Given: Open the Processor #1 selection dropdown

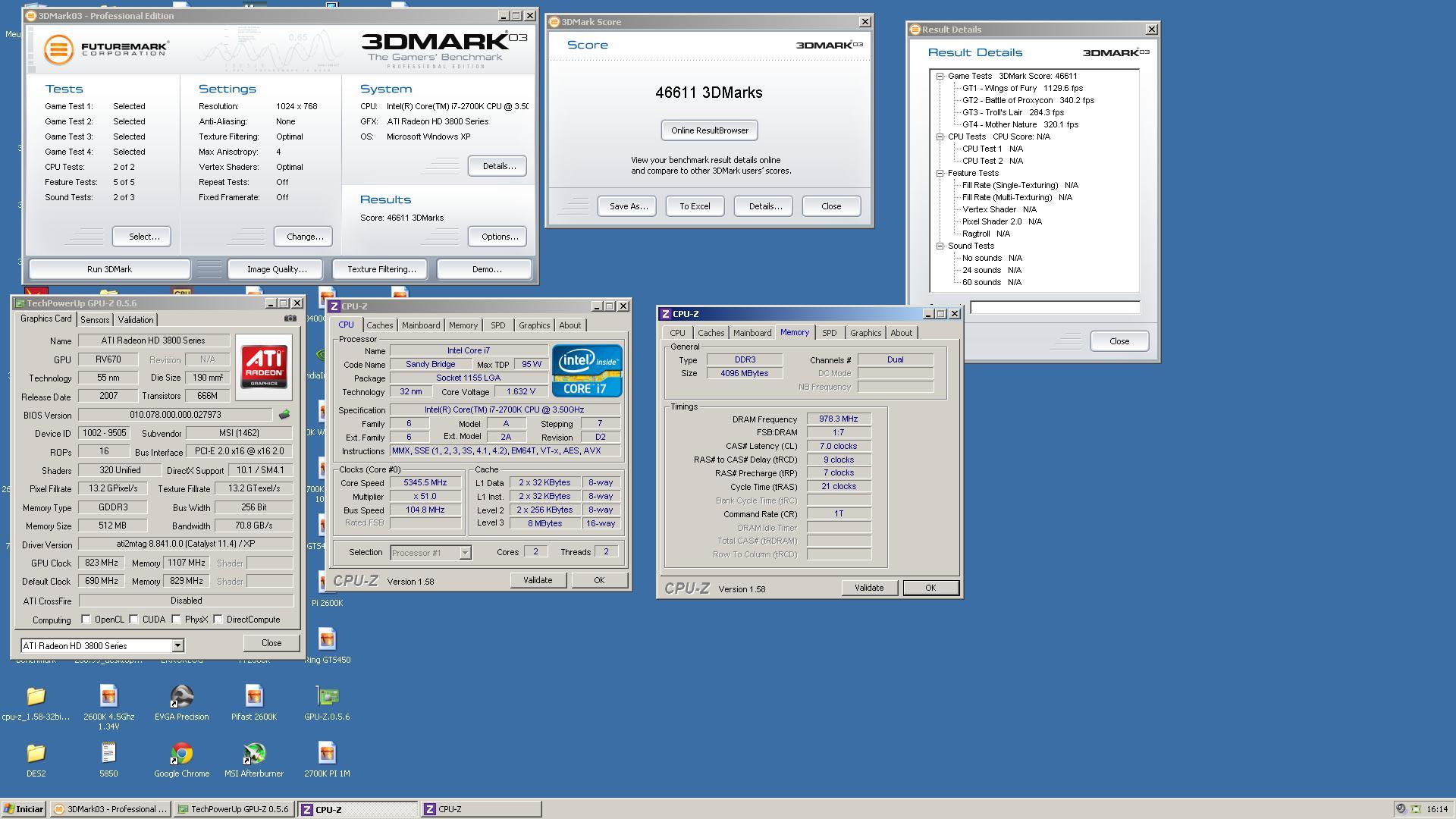Looking at the screenshot, I should pos(465,553).
